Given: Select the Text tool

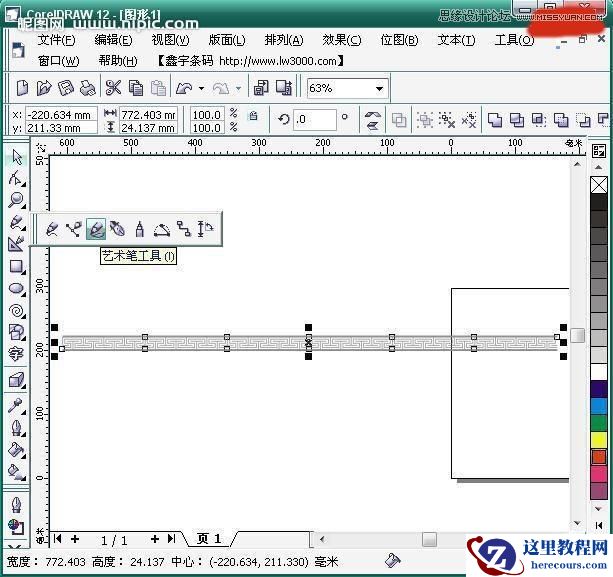Looking at the screenshot, I should (x=17, y=354).
